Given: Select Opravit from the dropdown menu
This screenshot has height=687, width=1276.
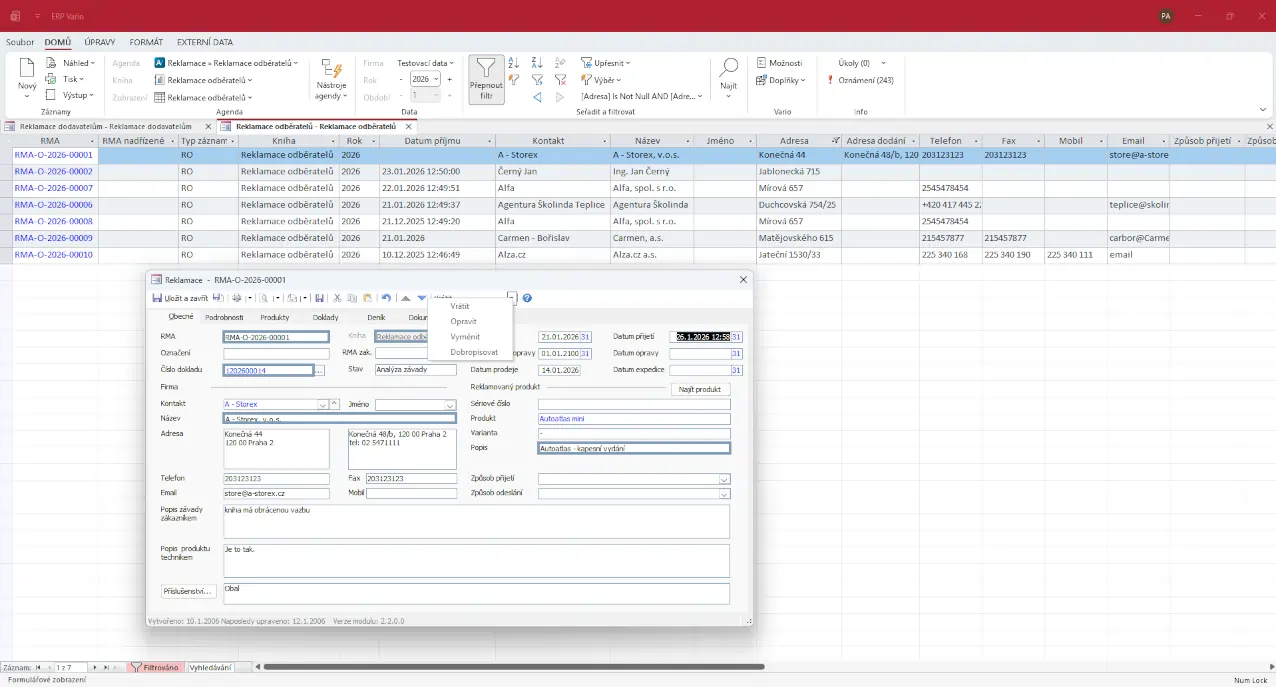Looking at the screenshot, I should tap(463, 322).
